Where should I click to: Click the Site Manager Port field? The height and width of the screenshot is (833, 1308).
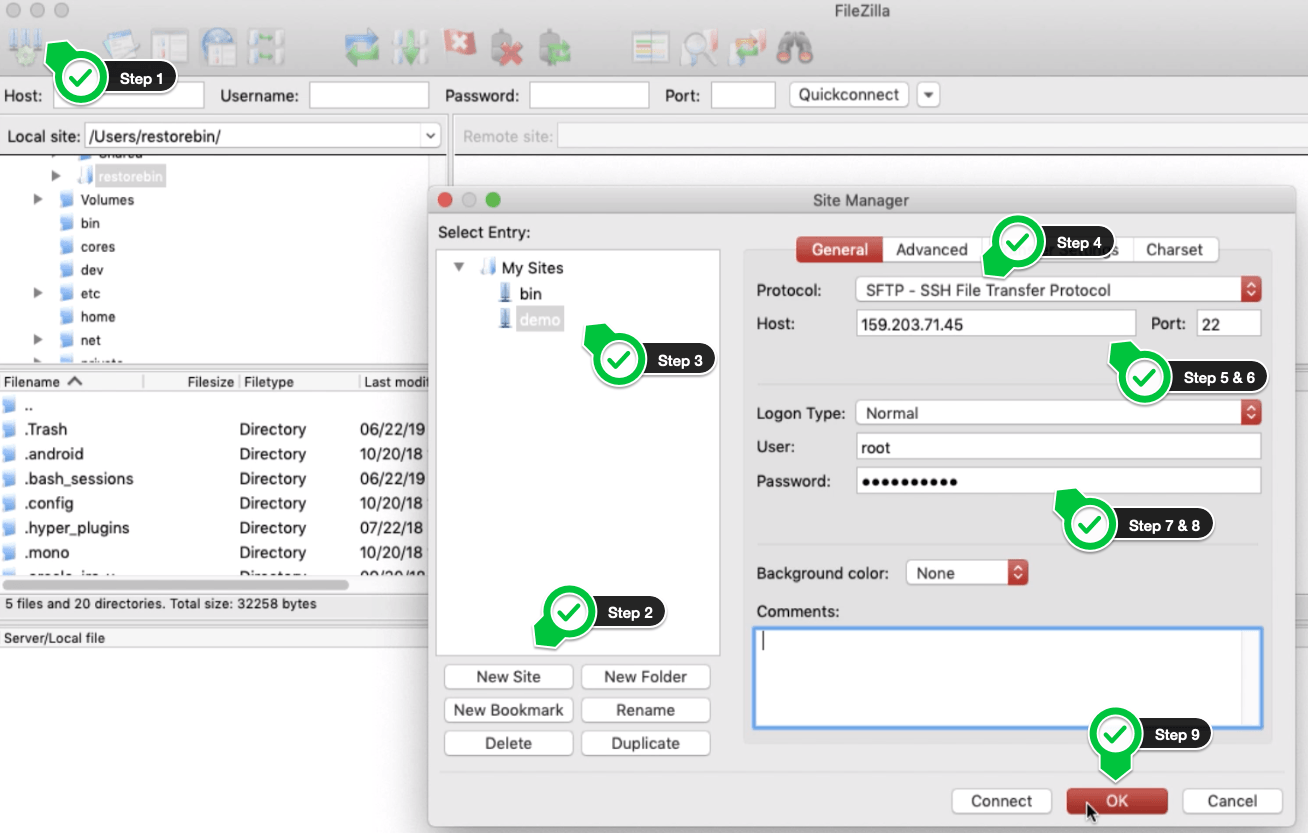point(1228,323)
